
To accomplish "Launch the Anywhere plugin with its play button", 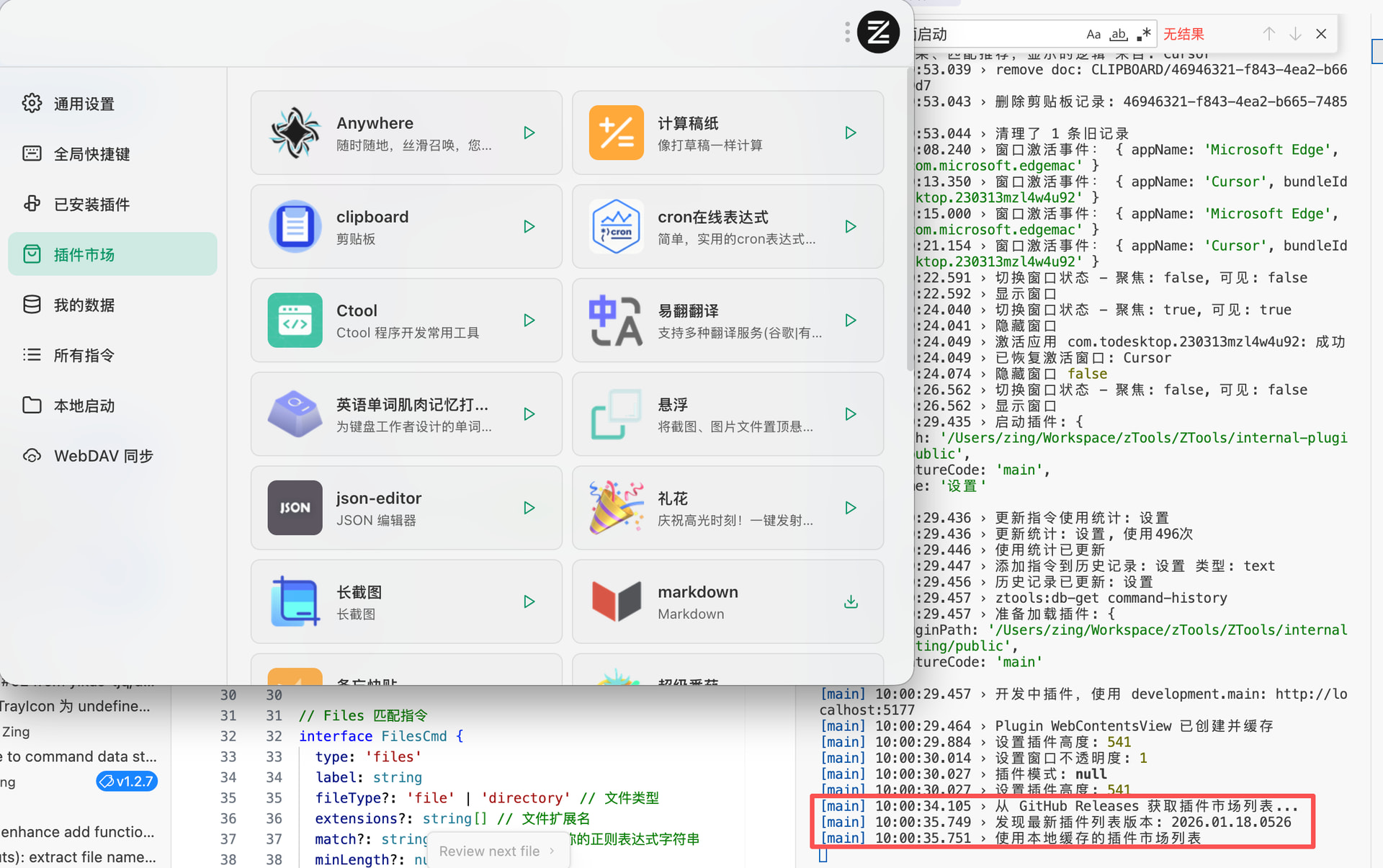I will (529, 133).
